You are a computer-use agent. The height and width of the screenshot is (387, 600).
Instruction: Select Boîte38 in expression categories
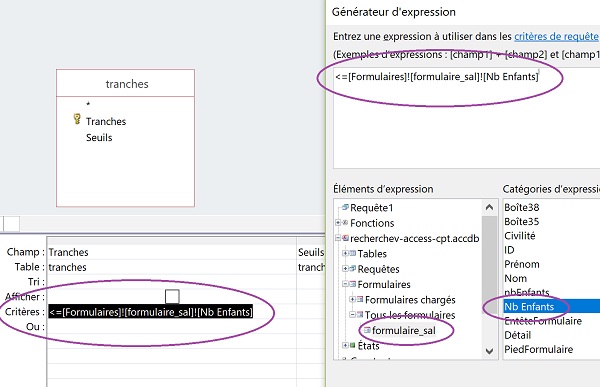click(522, 207)
